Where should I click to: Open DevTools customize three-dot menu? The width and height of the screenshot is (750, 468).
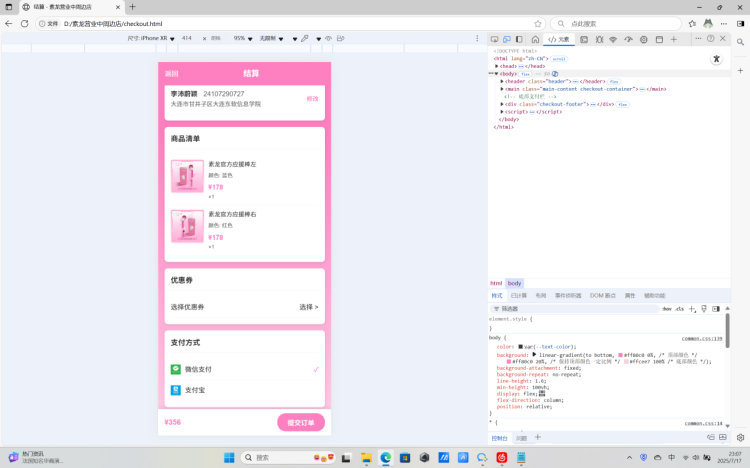698,38
